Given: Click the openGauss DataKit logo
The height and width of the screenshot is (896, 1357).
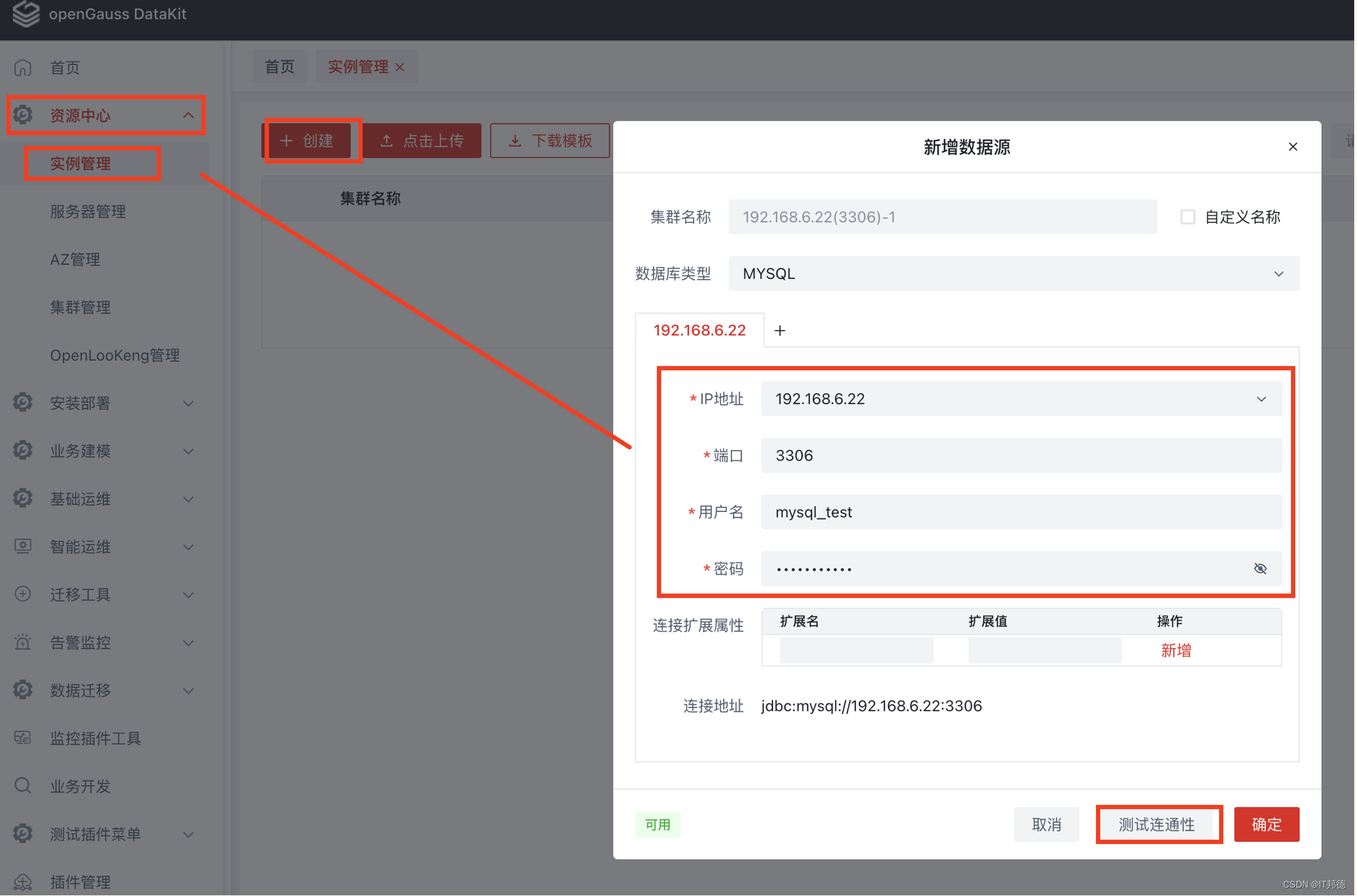Looking at the screenshot, I should coord(26,15).
